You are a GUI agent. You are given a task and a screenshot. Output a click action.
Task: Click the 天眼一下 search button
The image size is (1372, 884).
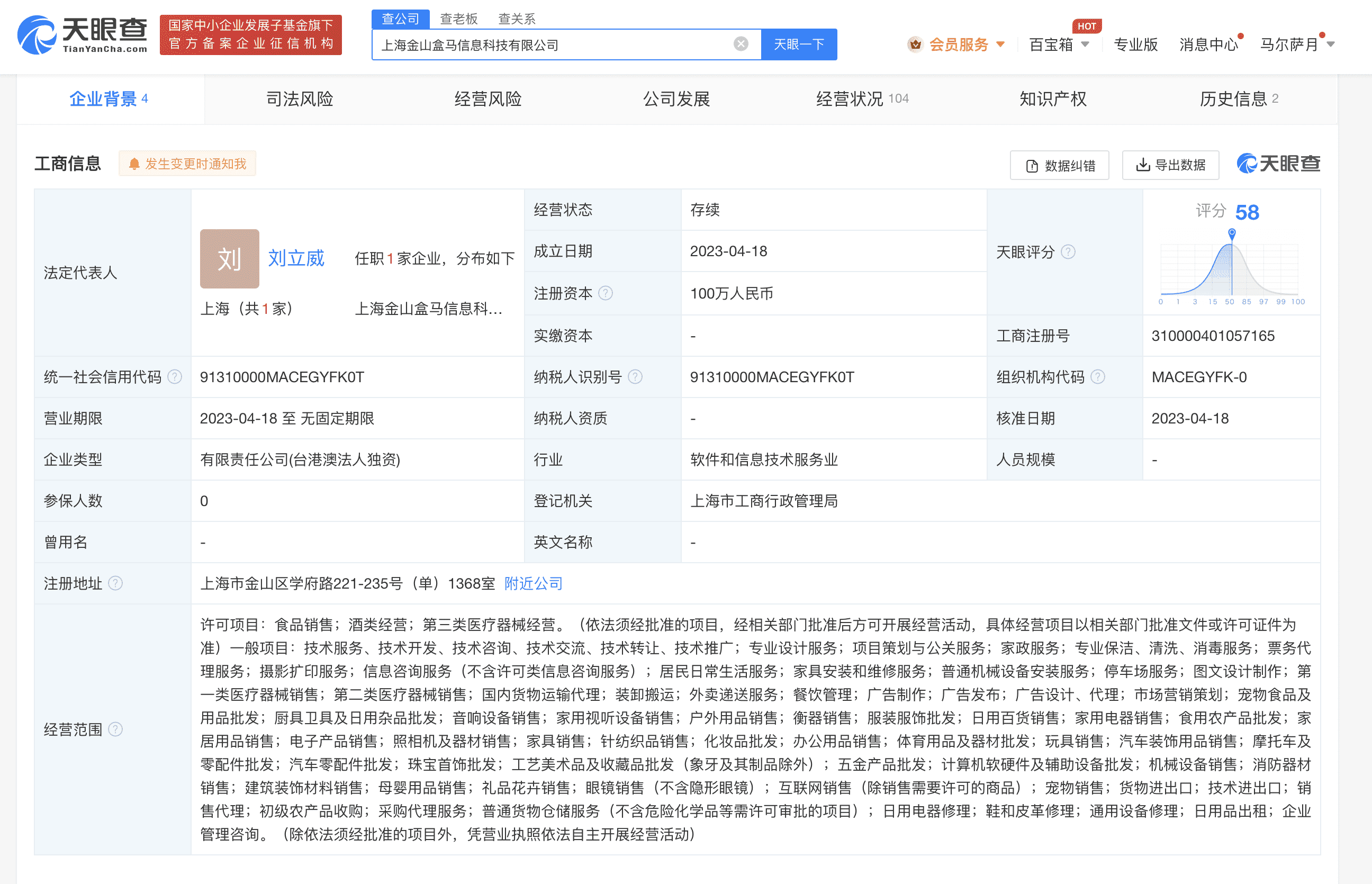799,43
